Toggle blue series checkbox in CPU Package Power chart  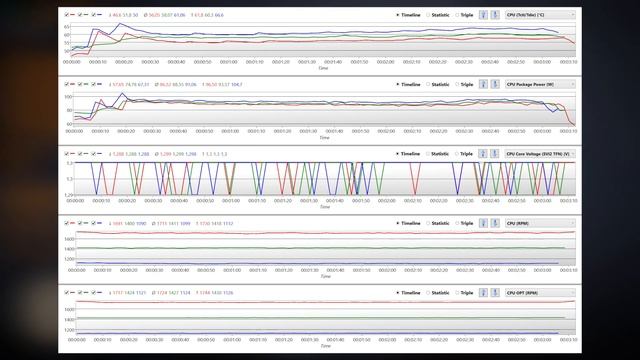coord(93,84)
